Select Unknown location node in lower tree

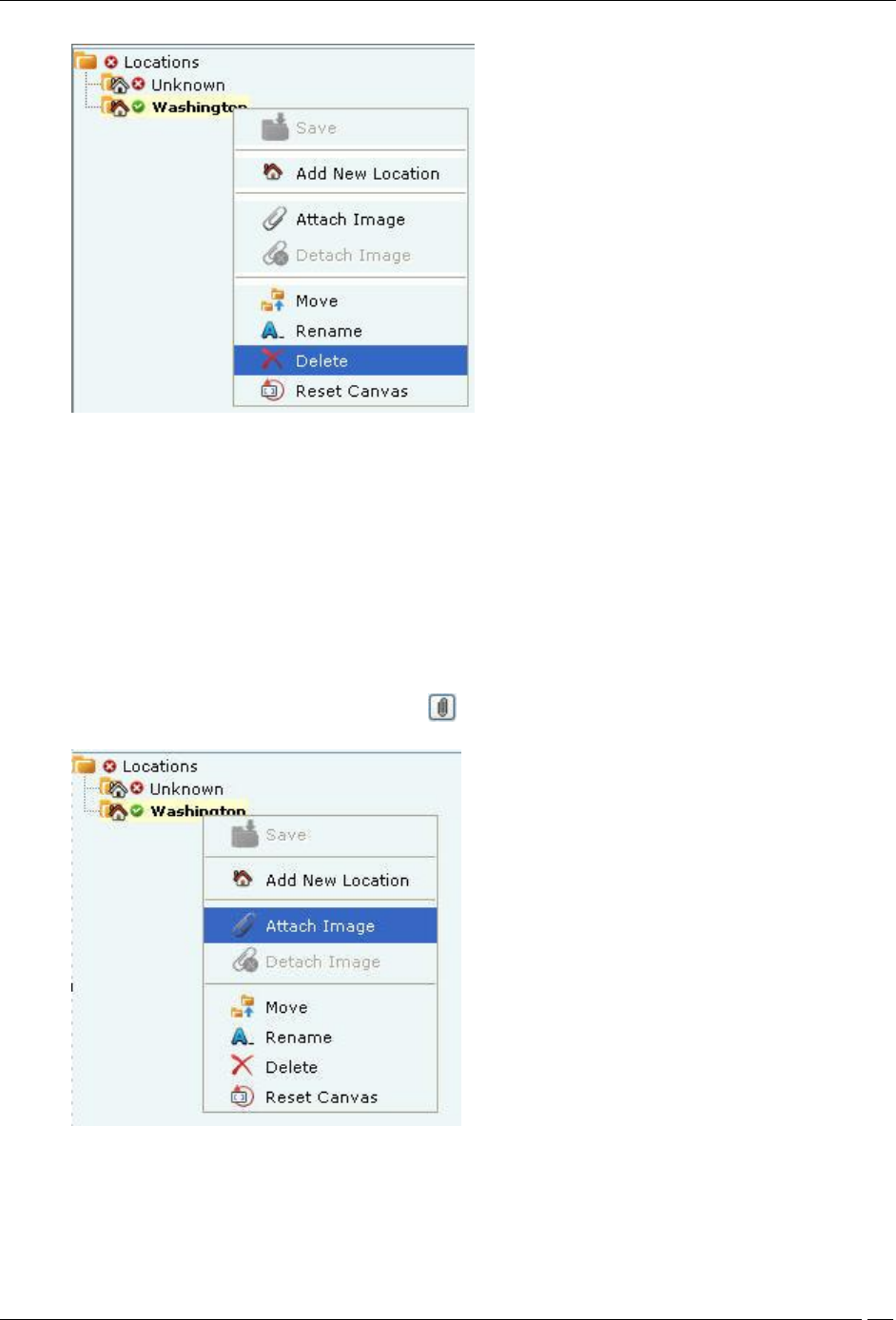(185, 788)
